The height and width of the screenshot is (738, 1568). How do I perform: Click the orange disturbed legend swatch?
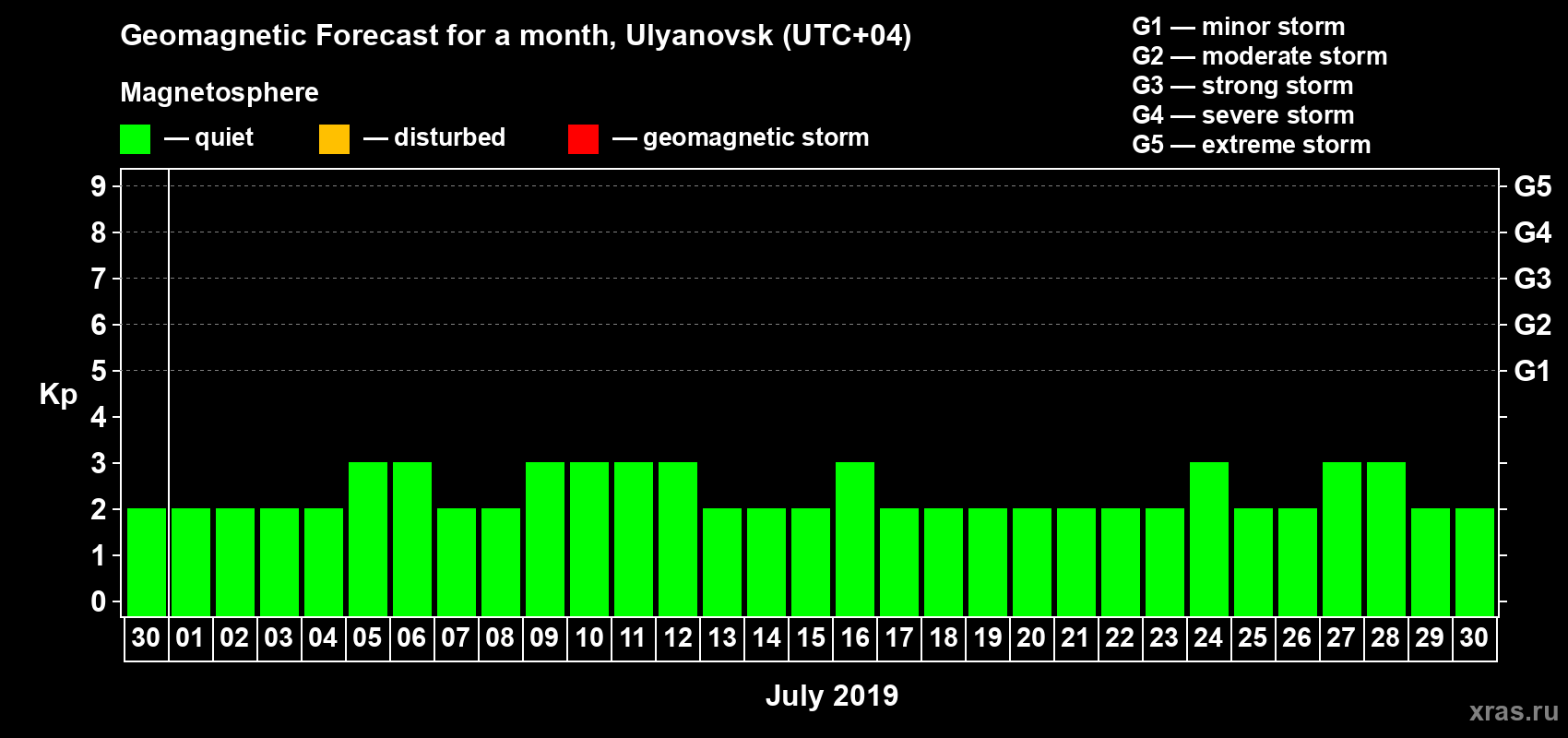pyautogui.click(x=334, y=139)
